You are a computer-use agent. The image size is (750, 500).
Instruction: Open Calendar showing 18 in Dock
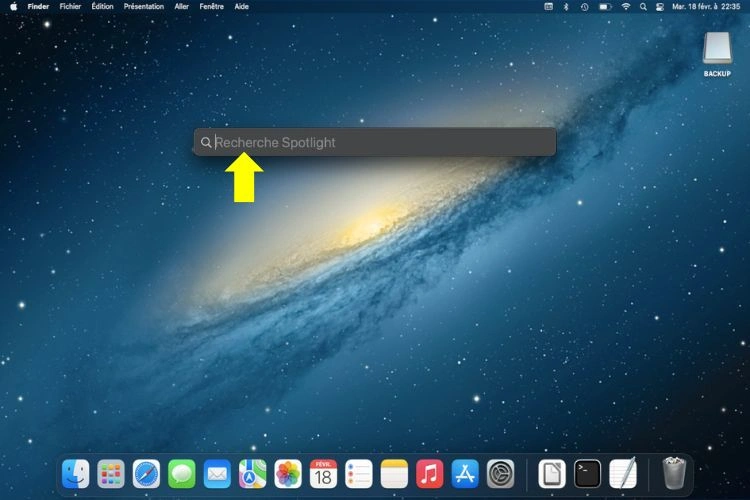[x=323, y=474]
